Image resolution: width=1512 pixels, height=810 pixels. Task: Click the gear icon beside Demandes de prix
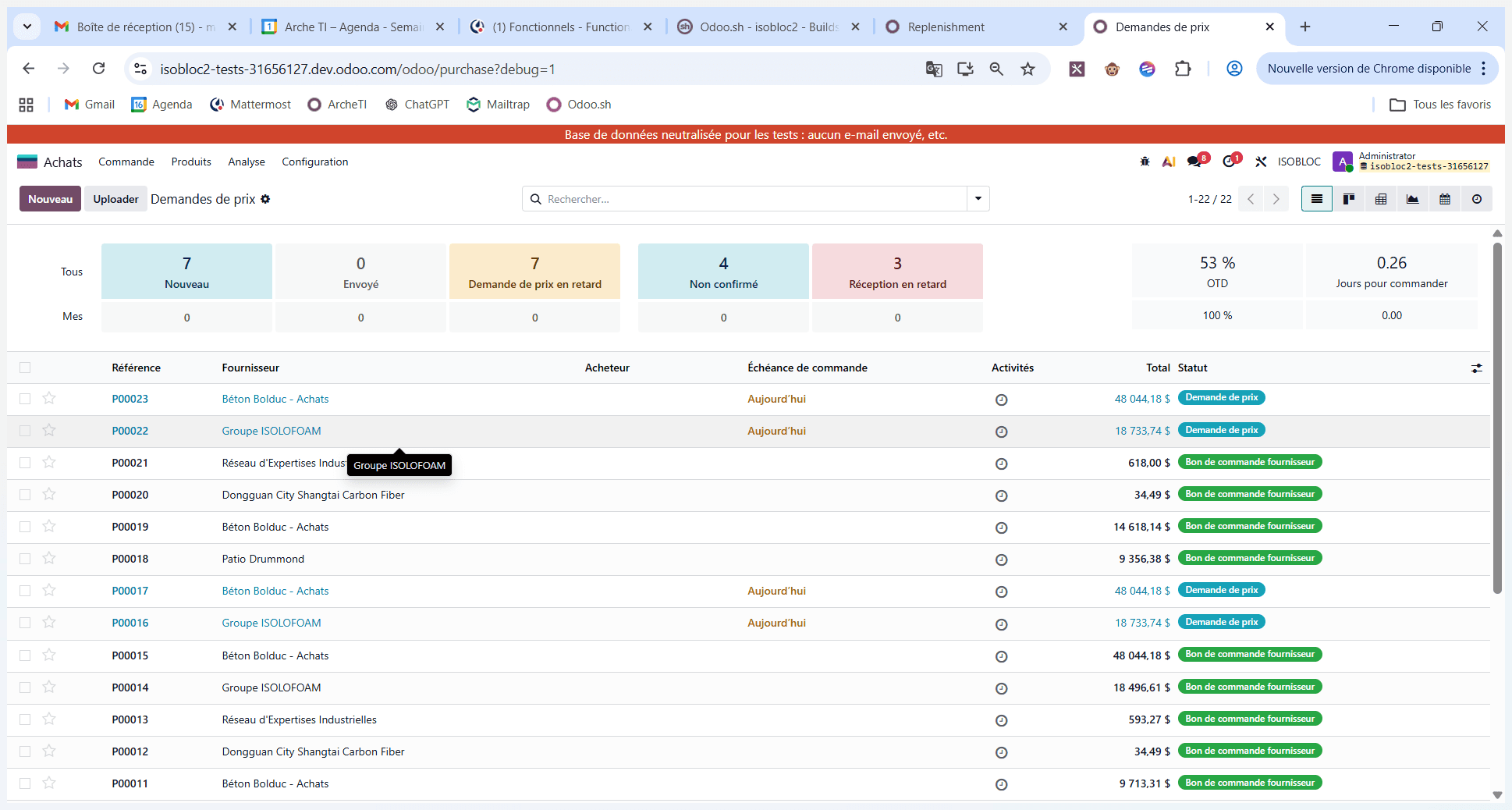pyautogui.click(x=265, y=199)
